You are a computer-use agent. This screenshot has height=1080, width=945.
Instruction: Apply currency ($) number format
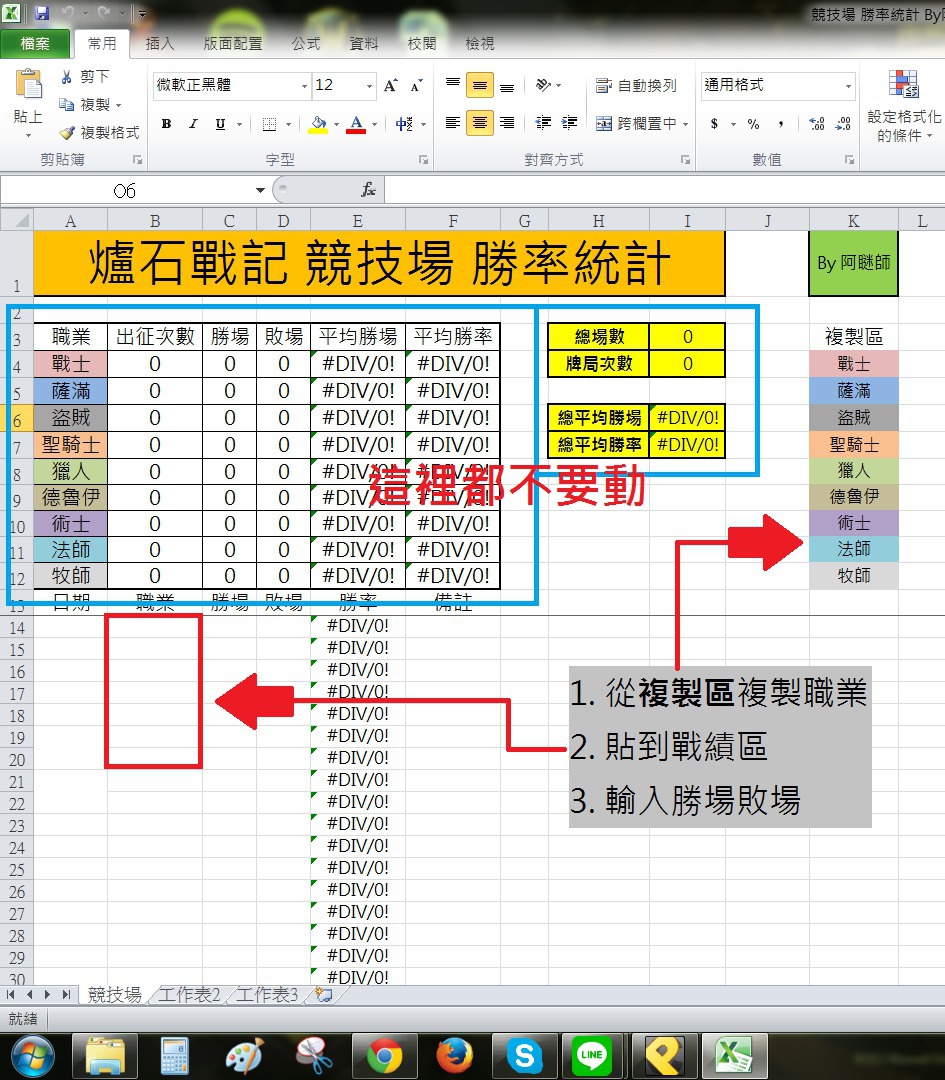tap(714, 124)
